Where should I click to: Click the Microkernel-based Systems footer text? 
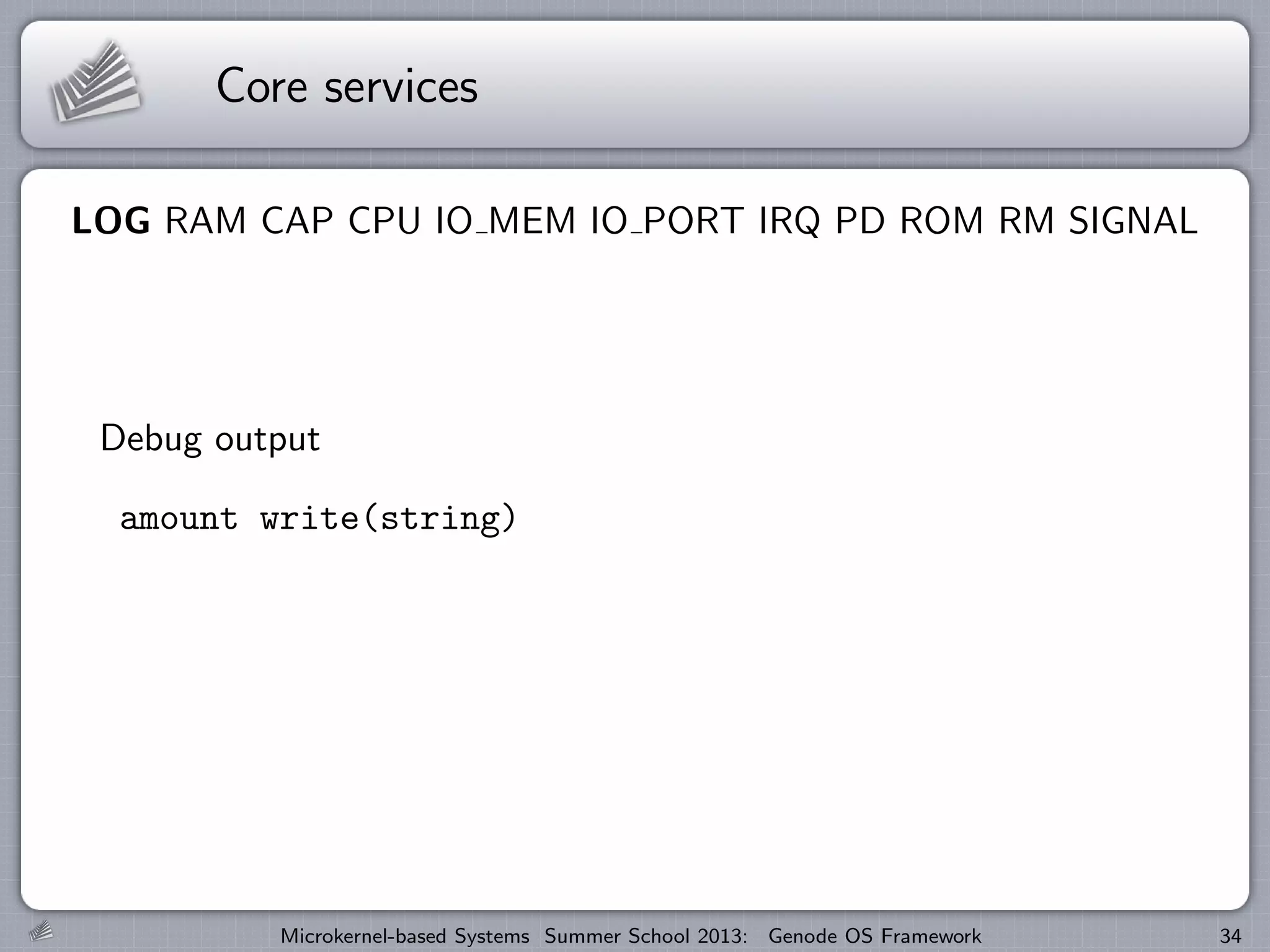tap(405, 935)
